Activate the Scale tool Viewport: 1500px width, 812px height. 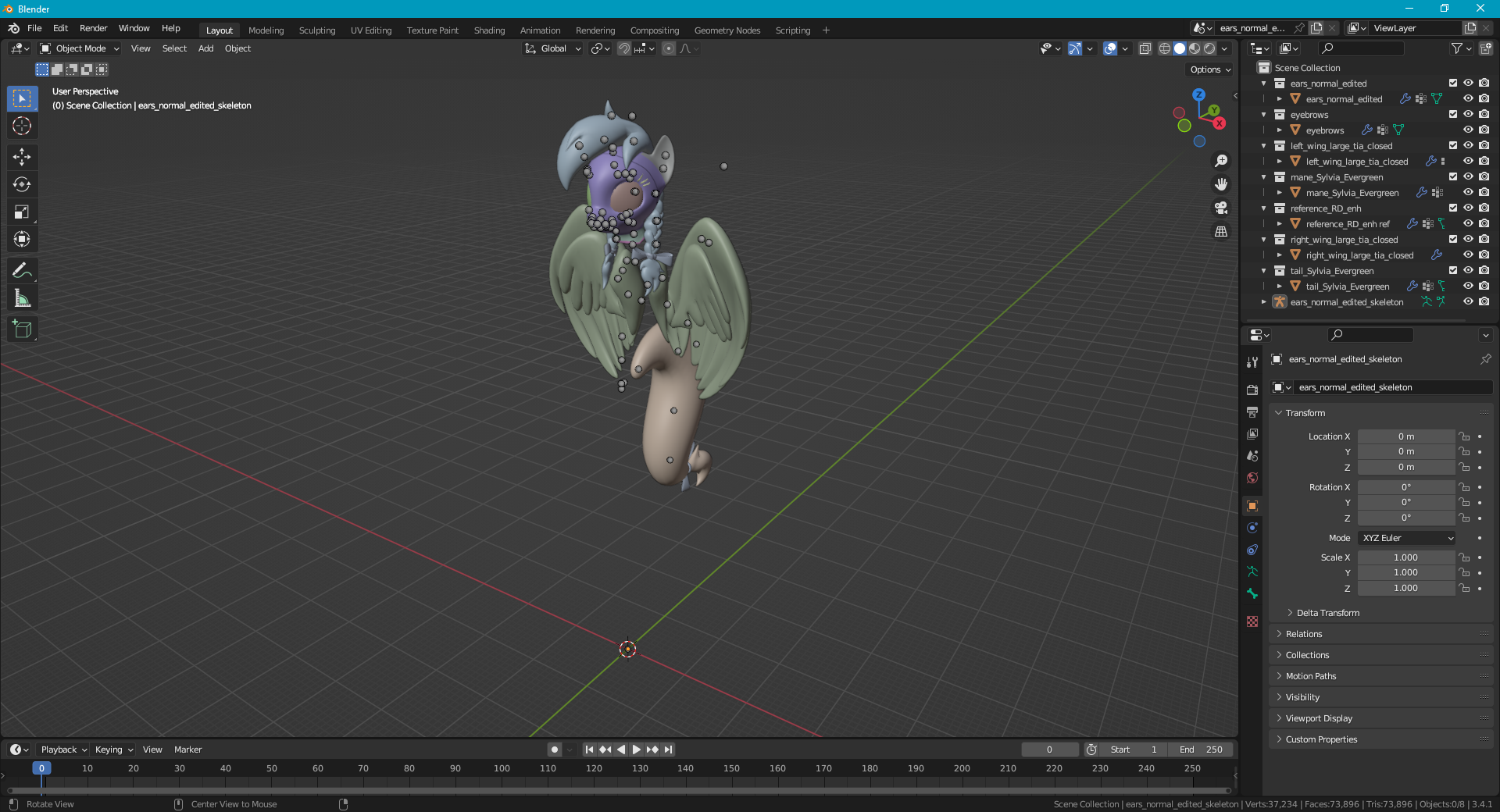coord(22,212)
